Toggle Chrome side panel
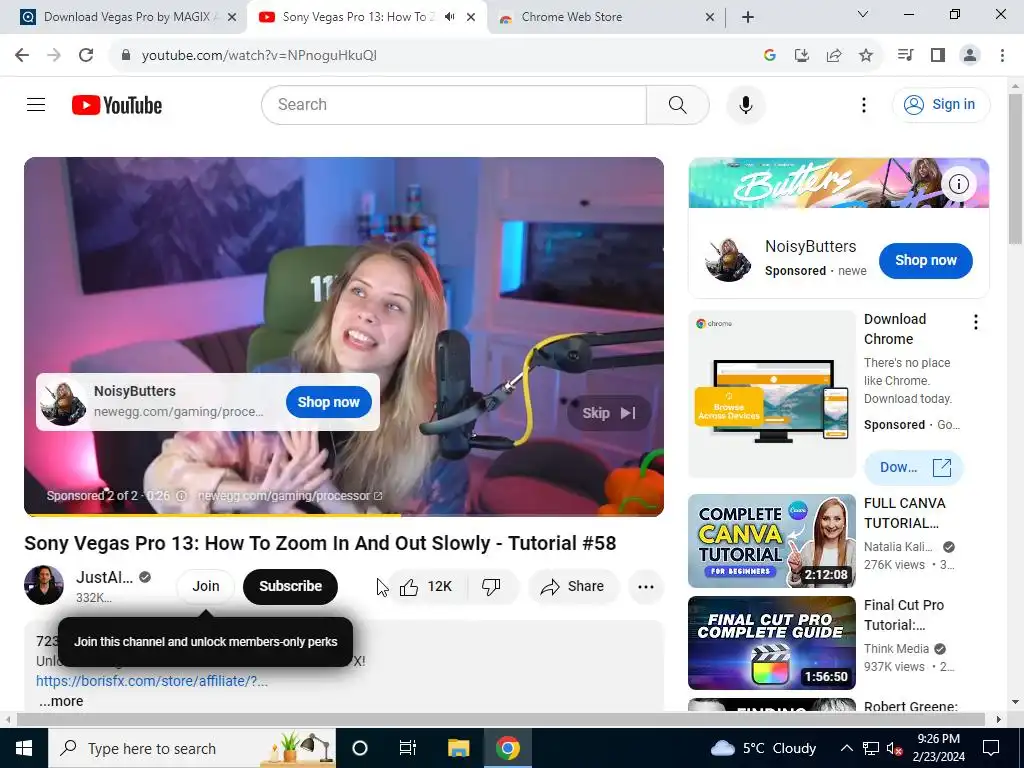Screen dimensions: 1024x768 point(938,55)
